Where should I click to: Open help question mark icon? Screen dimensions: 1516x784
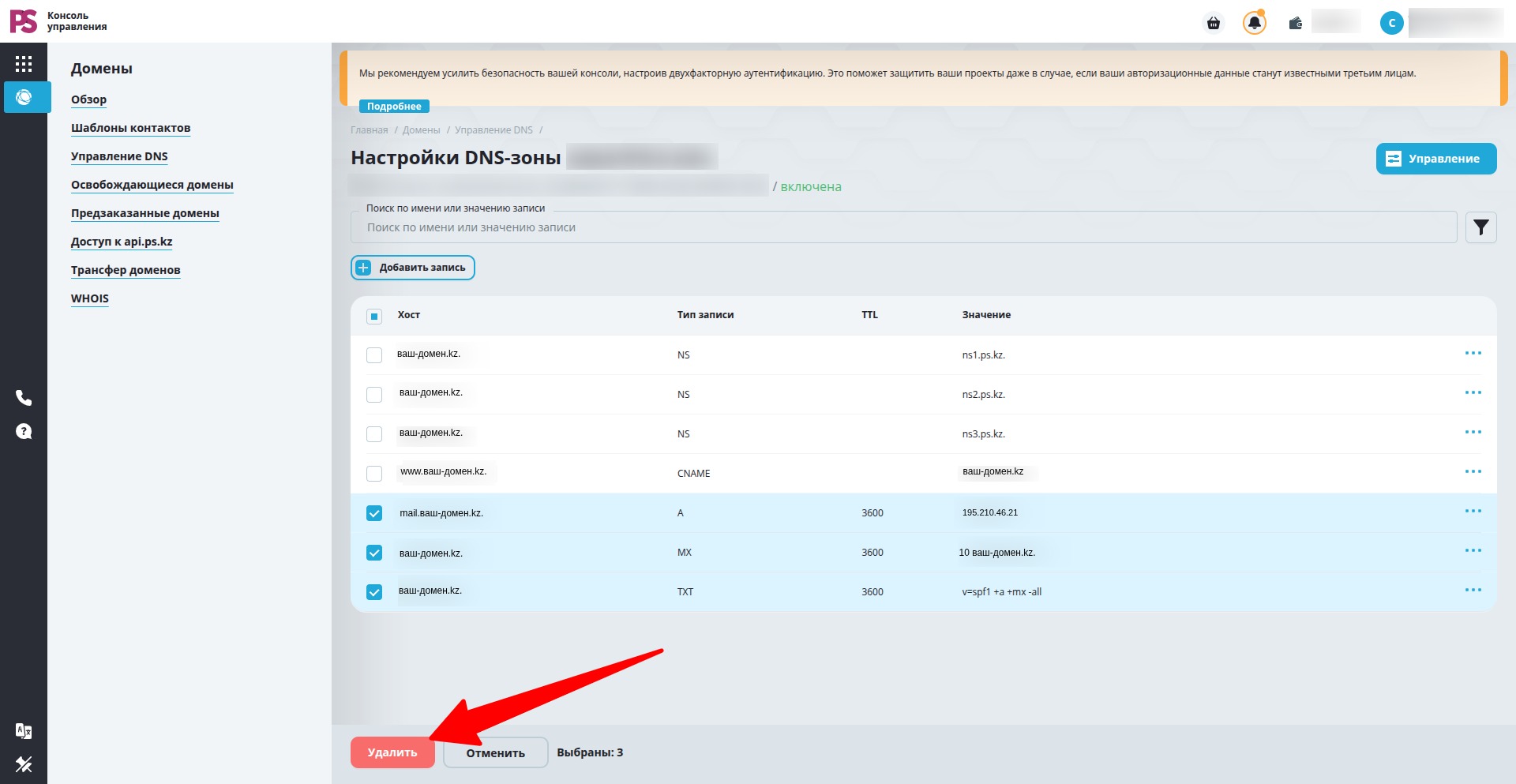24,431
